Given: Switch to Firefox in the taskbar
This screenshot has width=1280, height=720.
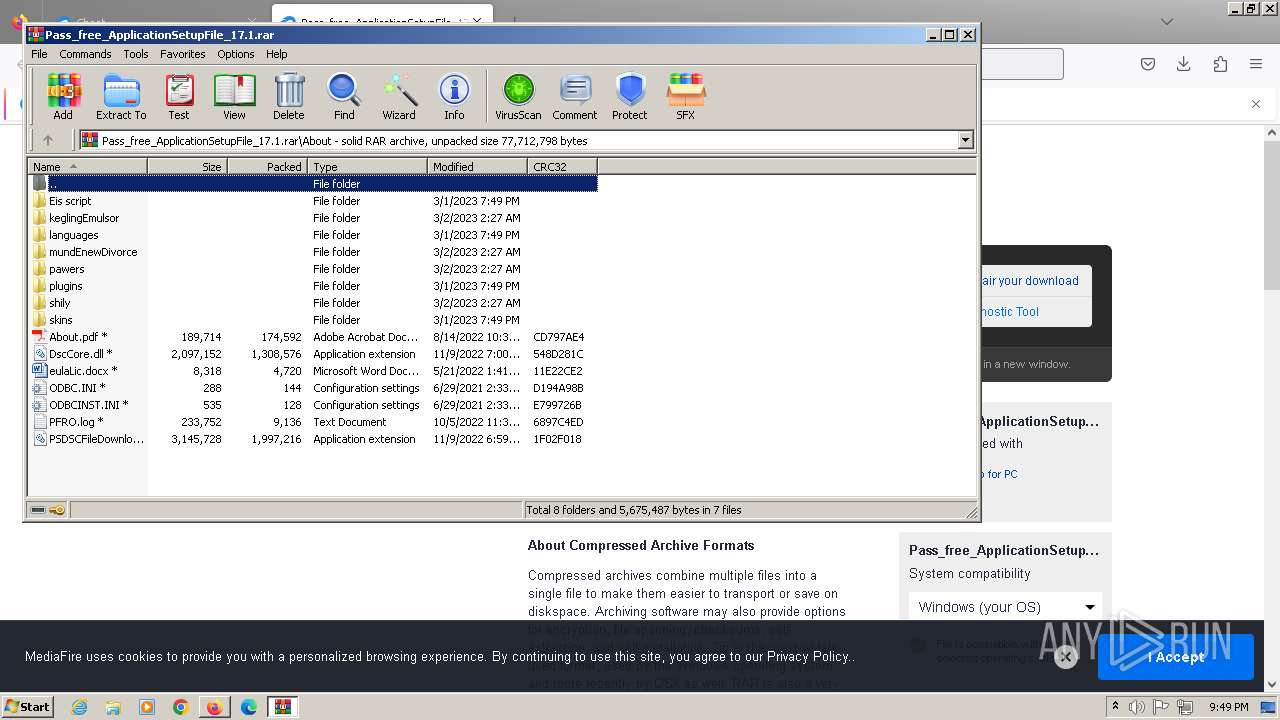Looking at the screenshot, I should tap(214, 707).
